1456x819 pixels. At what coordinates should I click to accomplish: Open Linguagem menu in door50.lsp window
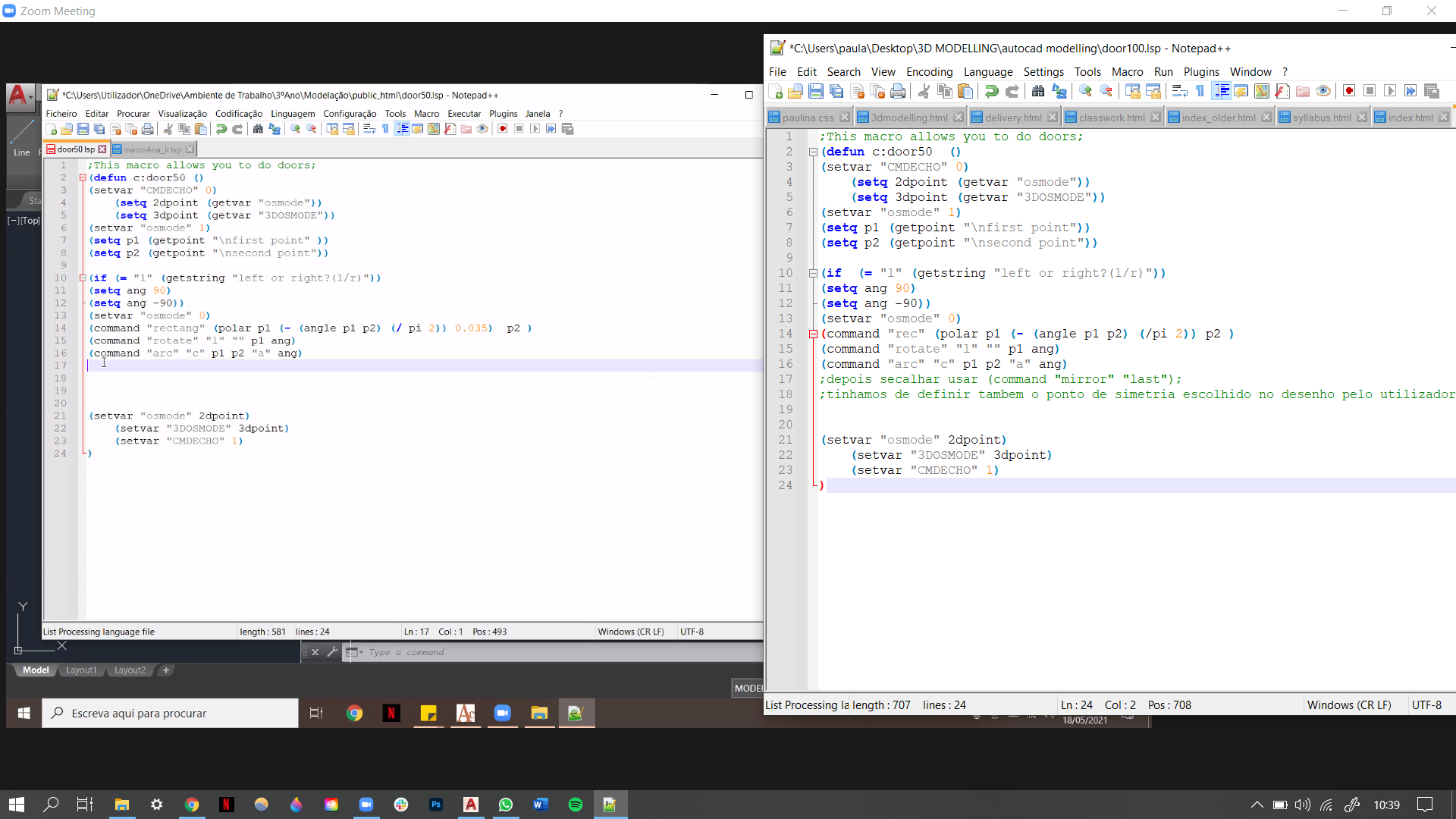[x=293, y=114]
